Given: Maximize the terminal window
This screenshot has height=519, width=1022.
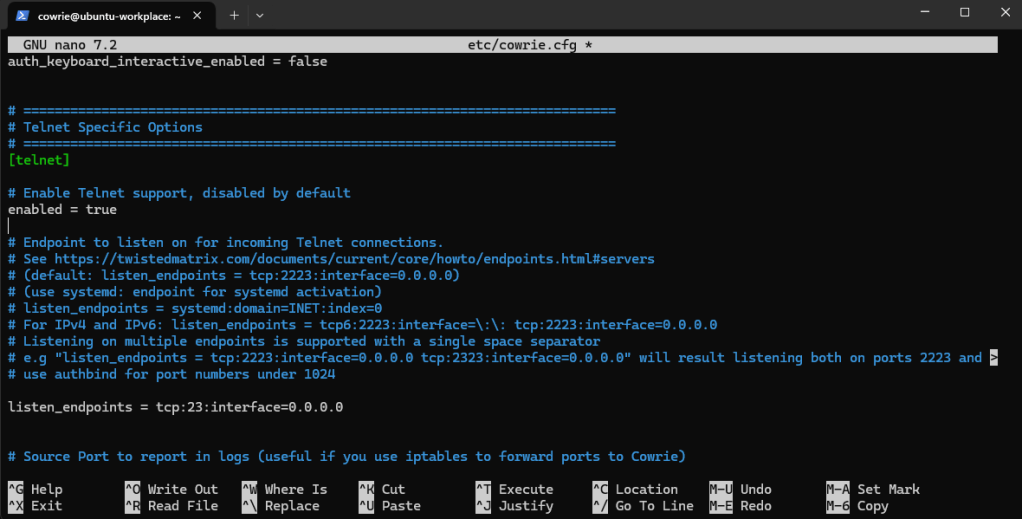Looking at the screenshot, I should 964,13.
